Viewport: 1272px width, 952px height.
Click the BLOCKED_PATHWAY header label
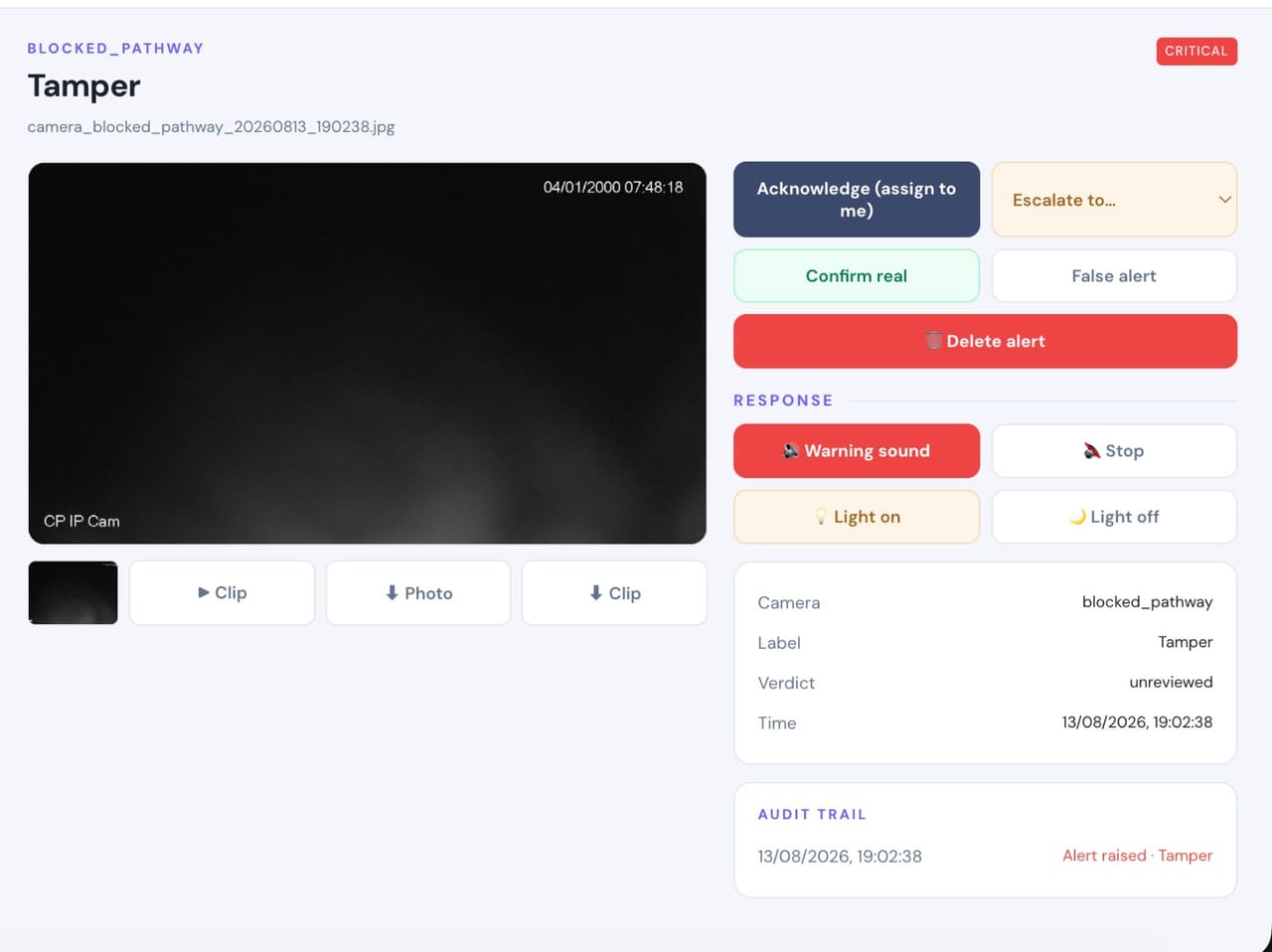tap(115, 49)
